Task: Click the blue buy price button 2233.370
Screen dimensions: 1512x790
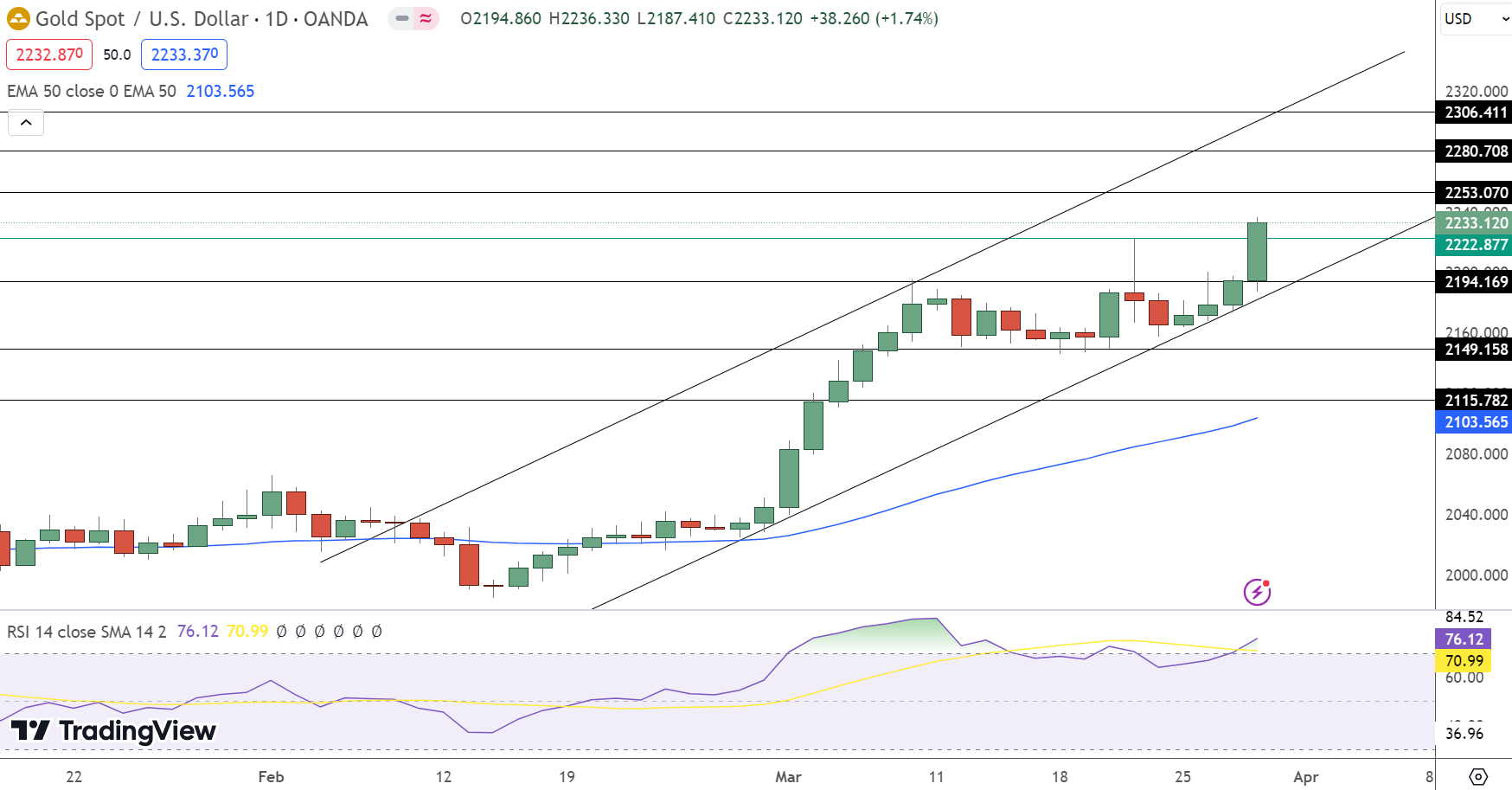Action: (x=183, y=54)
